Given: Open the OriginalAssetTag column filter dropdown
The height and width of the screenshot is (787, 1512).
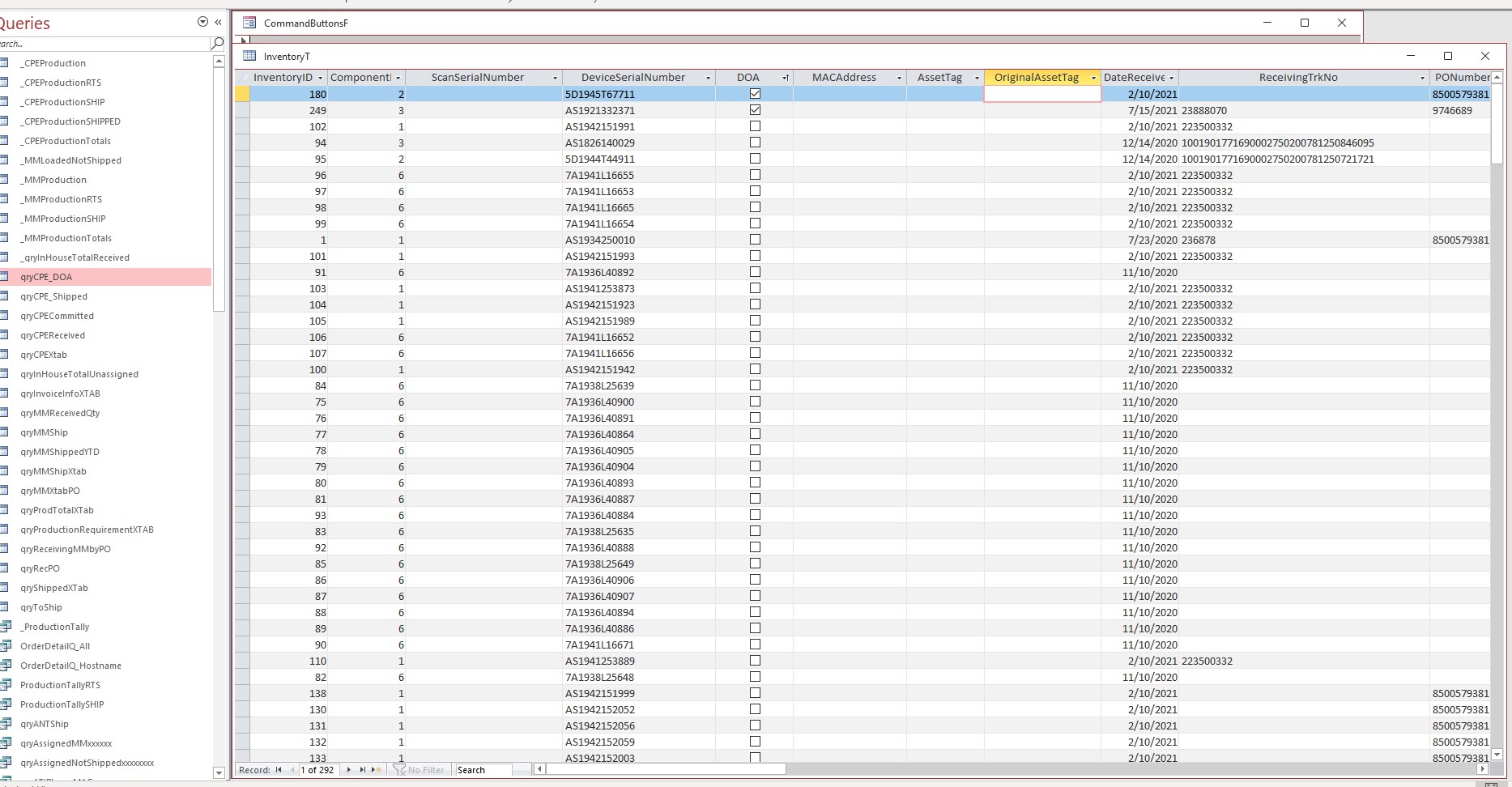Looking at the screenshot, I should [1093, 78].
